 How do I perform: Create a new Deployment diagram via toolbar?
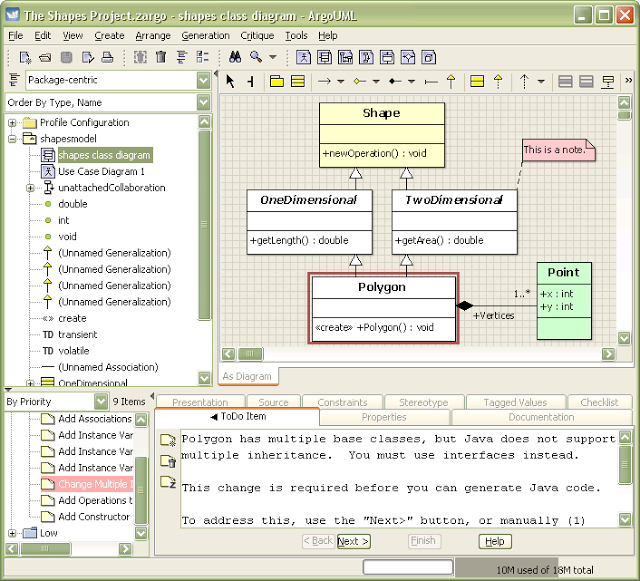click(x=429, y=57)
